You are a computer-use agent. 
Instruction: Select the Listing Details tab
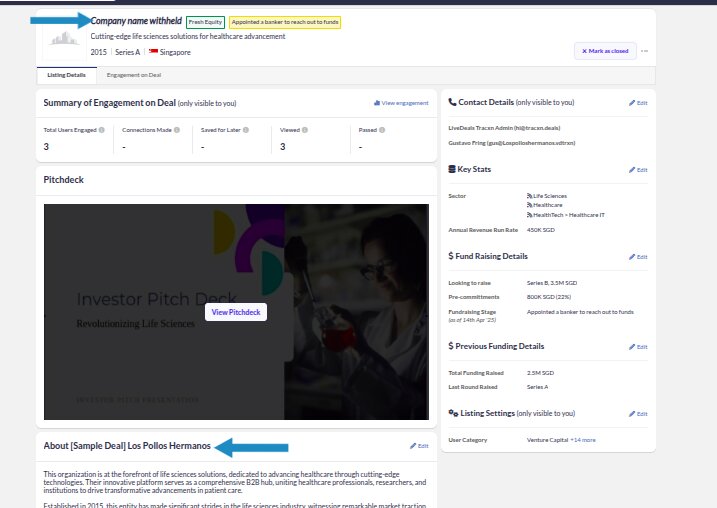(67, 75)
